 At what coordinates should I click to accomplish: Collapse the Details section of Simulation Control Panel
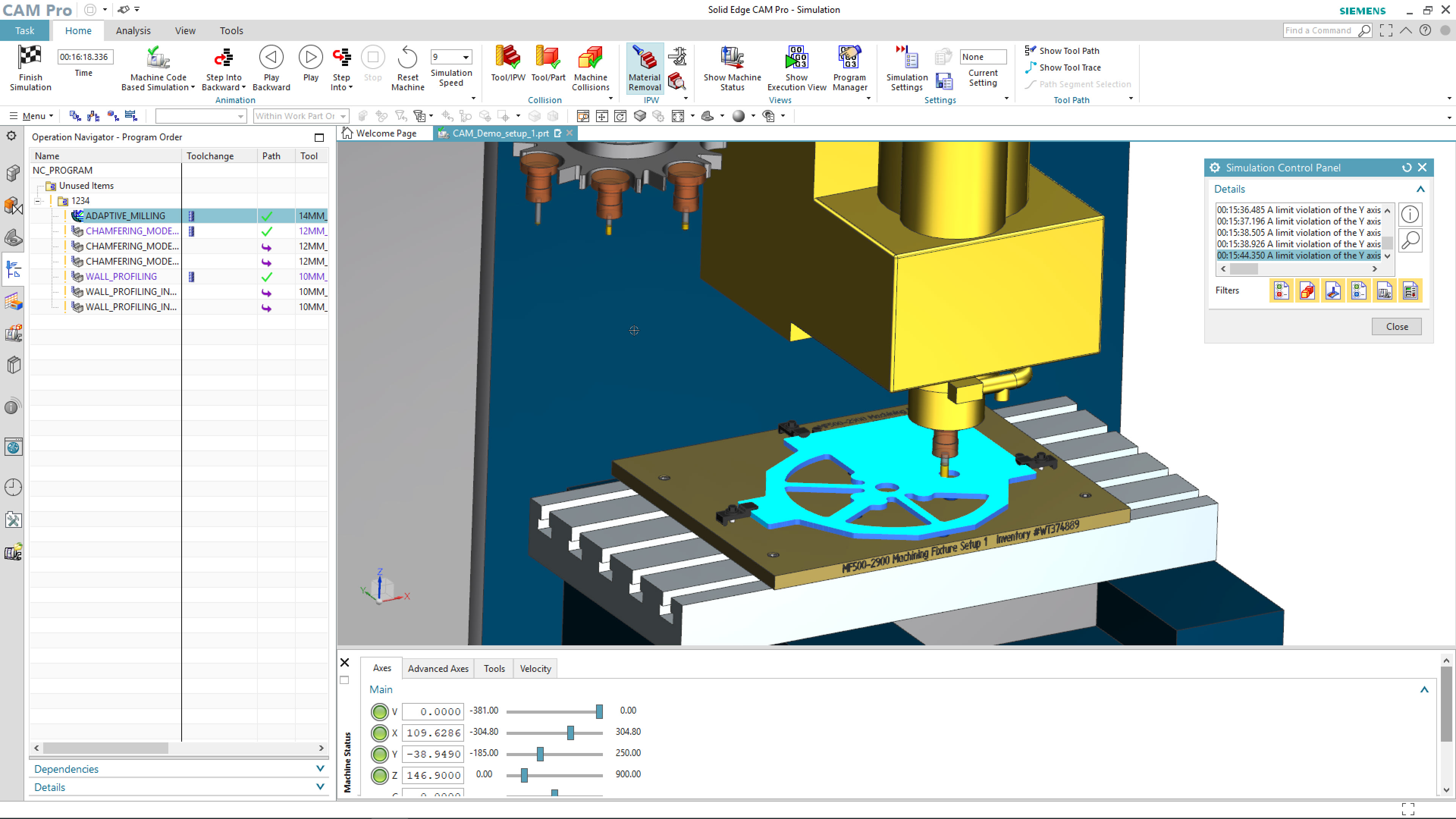coord(1420,189)
